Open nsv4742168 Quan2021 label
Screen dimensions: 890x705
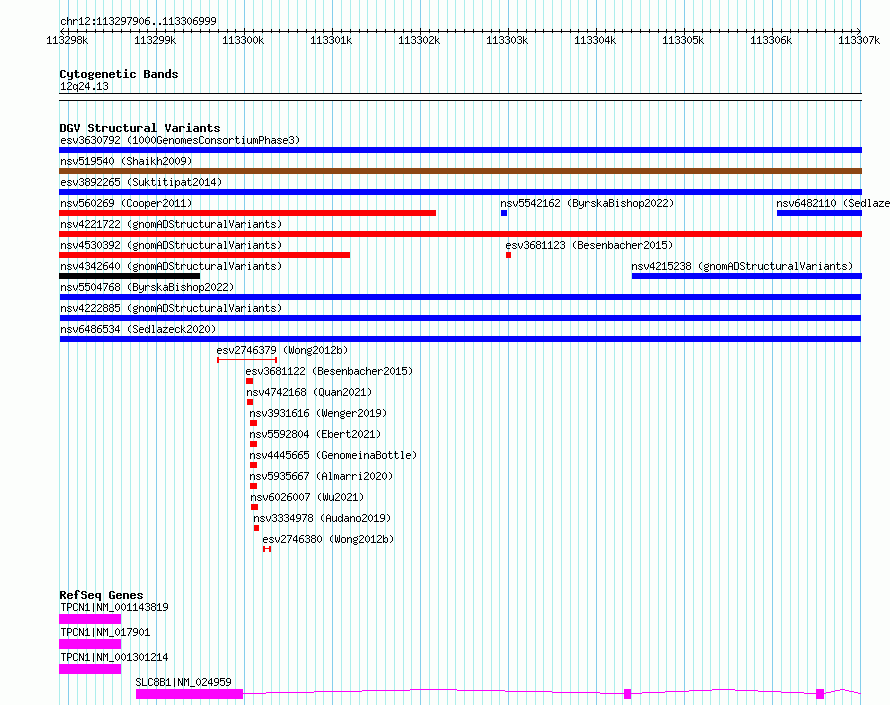(309, 392)
